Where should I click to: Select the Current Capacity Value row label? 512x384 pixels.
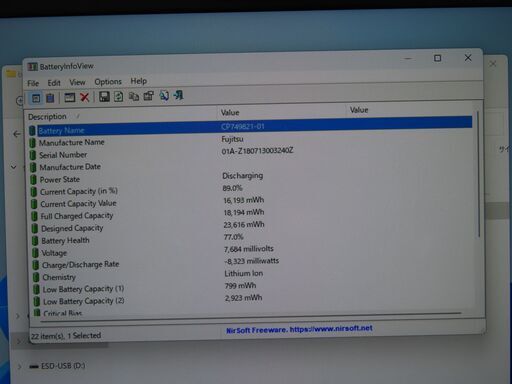pos(78,204)
